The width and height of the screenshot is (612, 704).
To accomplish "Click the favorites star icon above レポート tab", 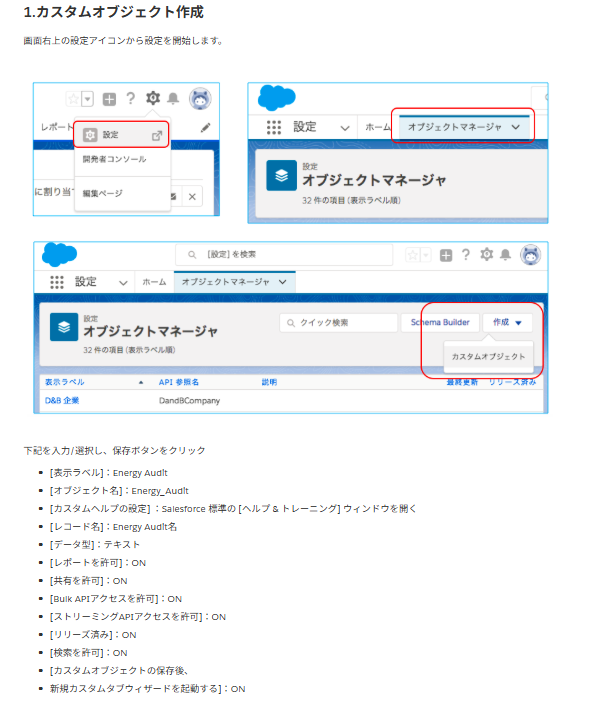I will point(73,99).
